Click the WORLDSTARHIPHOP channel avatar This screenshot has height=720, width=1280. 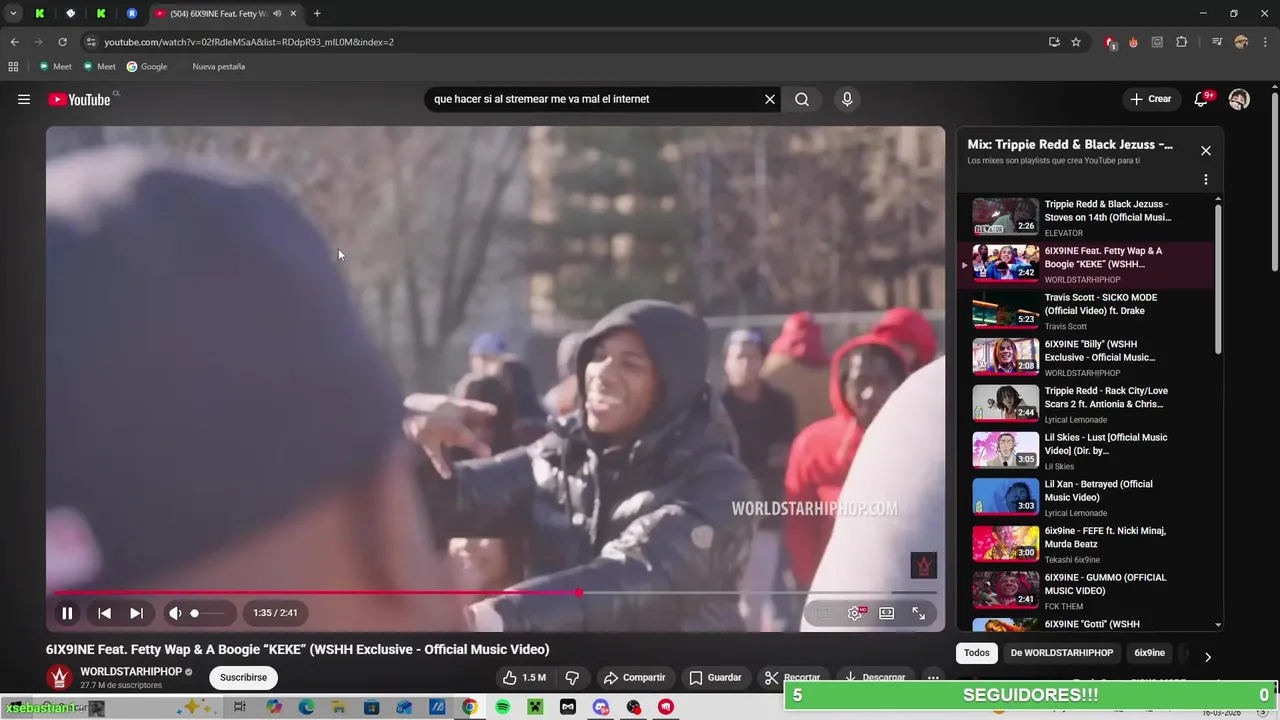(x=60, y=677)
